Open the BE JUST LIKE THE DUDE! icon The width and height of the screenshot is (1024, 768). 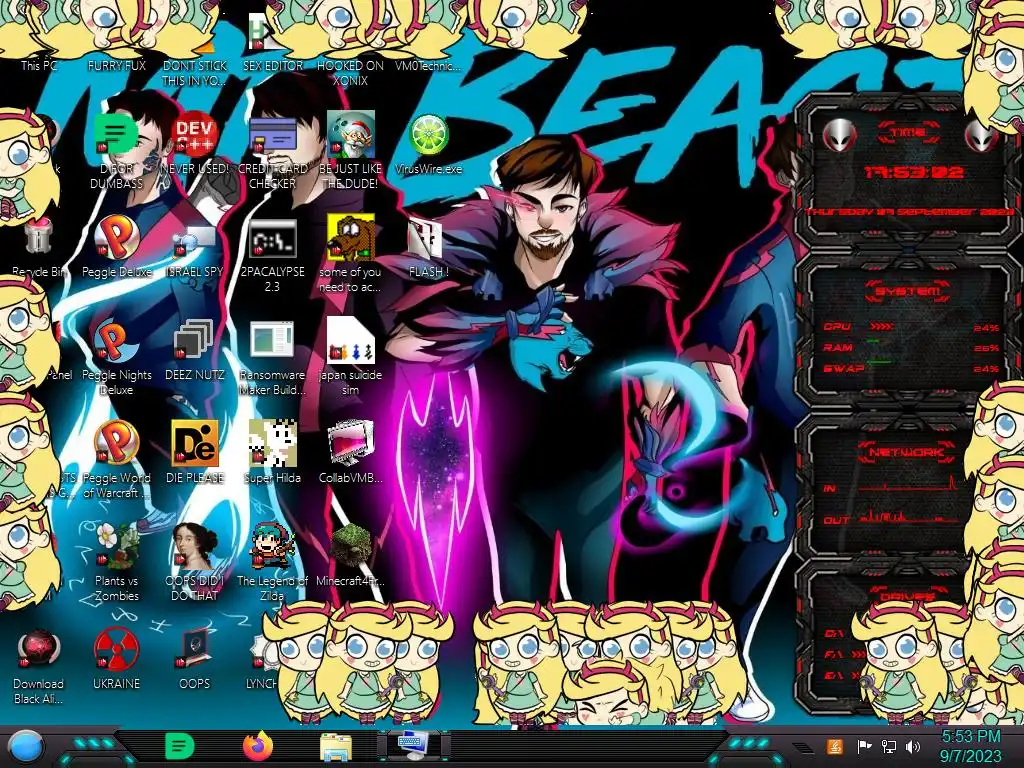click(351, 136)
